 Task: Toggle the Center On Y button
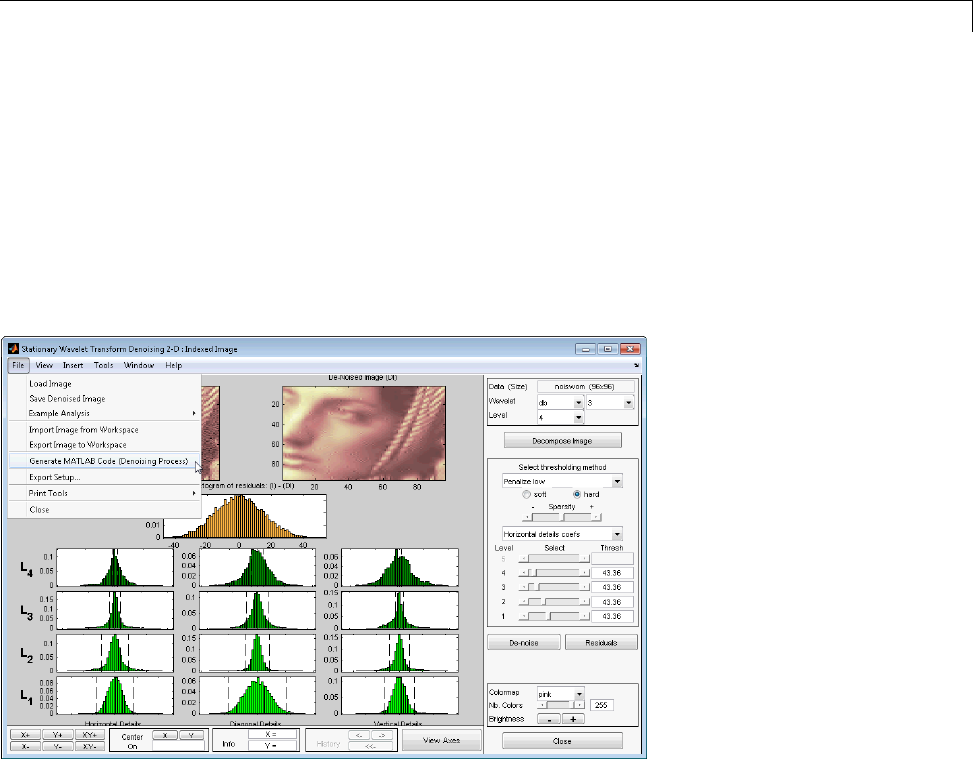coord(192,735)
